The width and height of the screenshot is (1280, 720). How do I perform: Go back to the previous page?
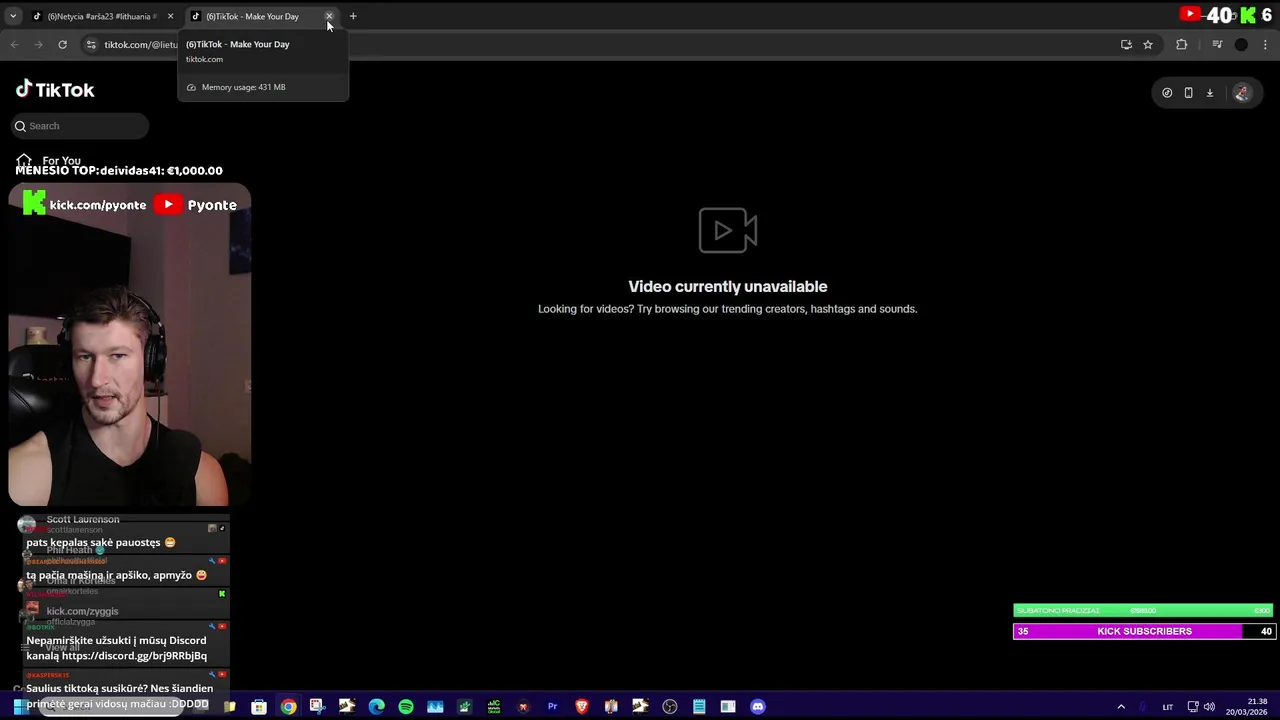(14, 44)
